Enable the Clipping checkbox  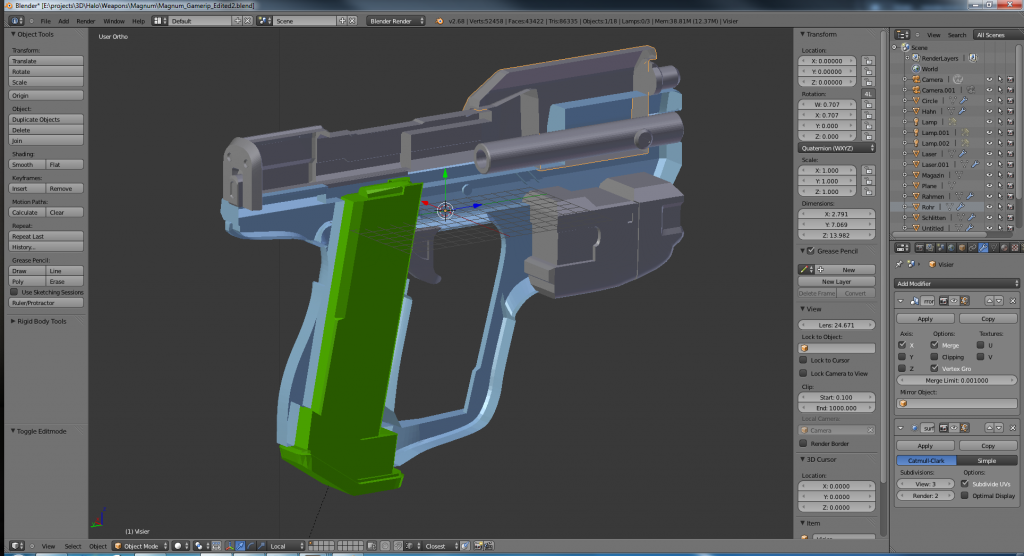(935, 357)
